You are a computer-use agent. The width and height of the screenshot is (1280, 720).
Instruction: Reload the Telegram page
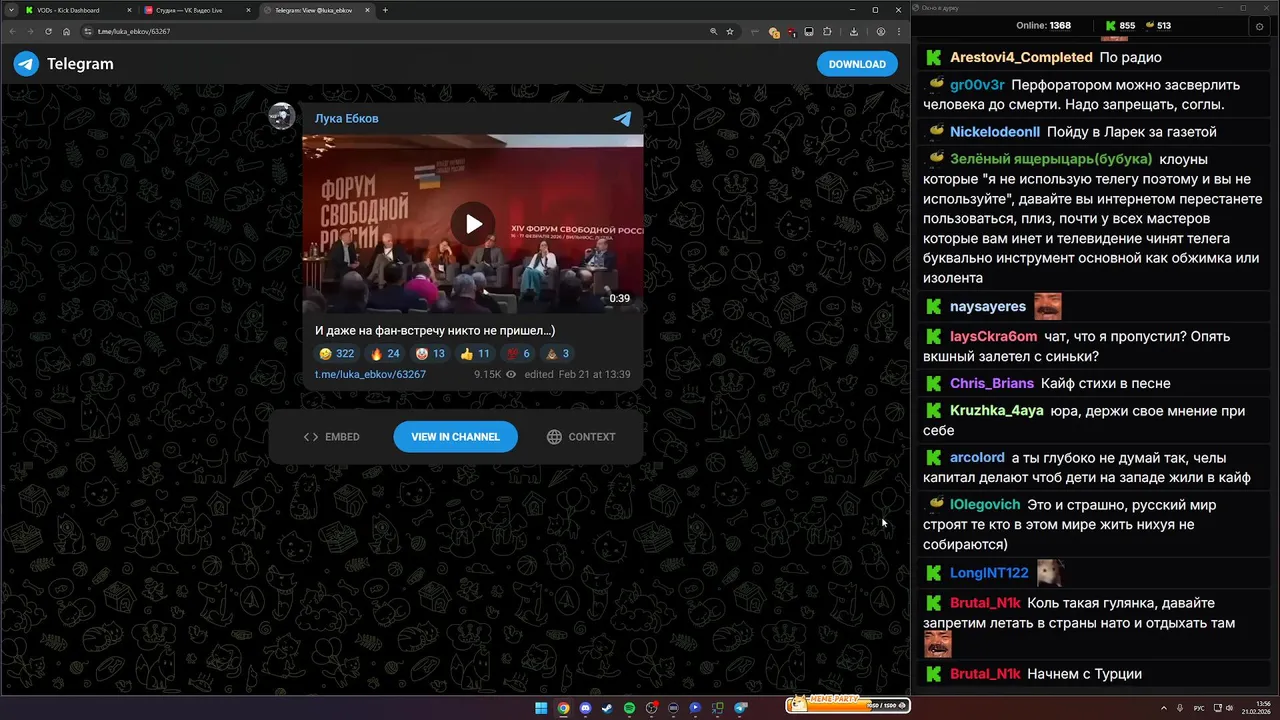(x=48, y=31)
